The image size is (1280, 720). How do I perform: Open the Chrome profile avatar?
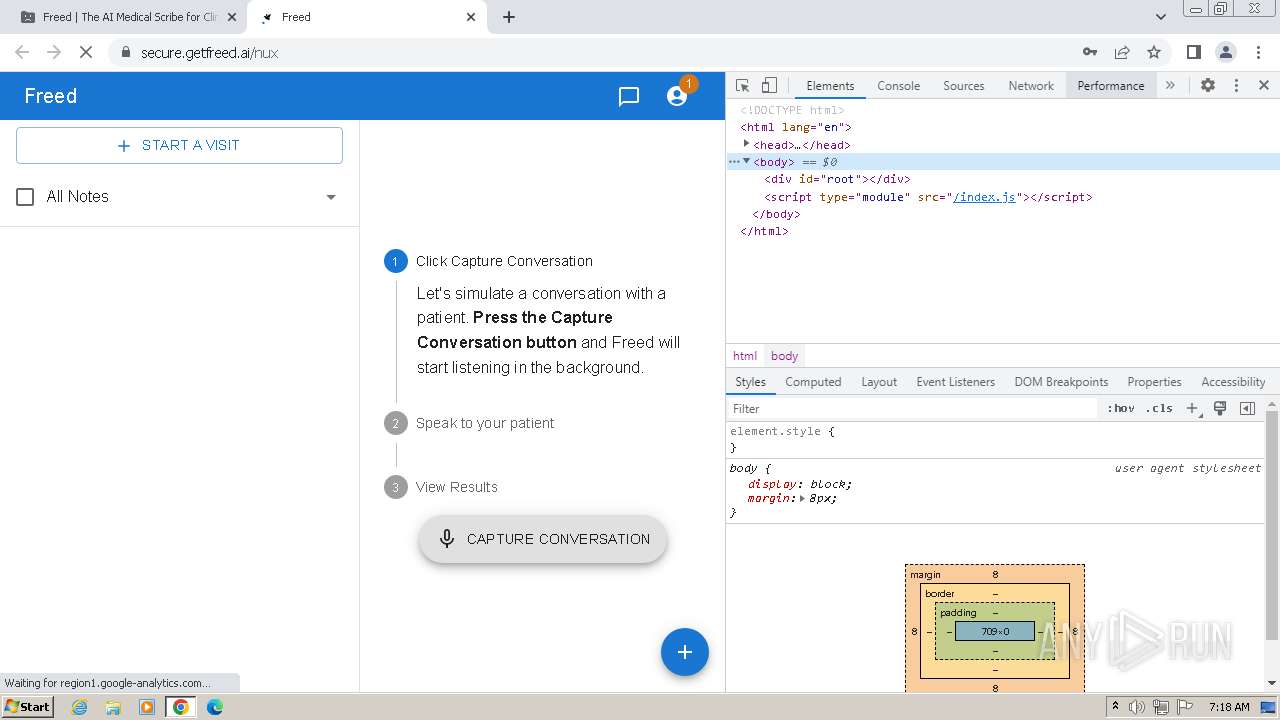pos(1226,52)
